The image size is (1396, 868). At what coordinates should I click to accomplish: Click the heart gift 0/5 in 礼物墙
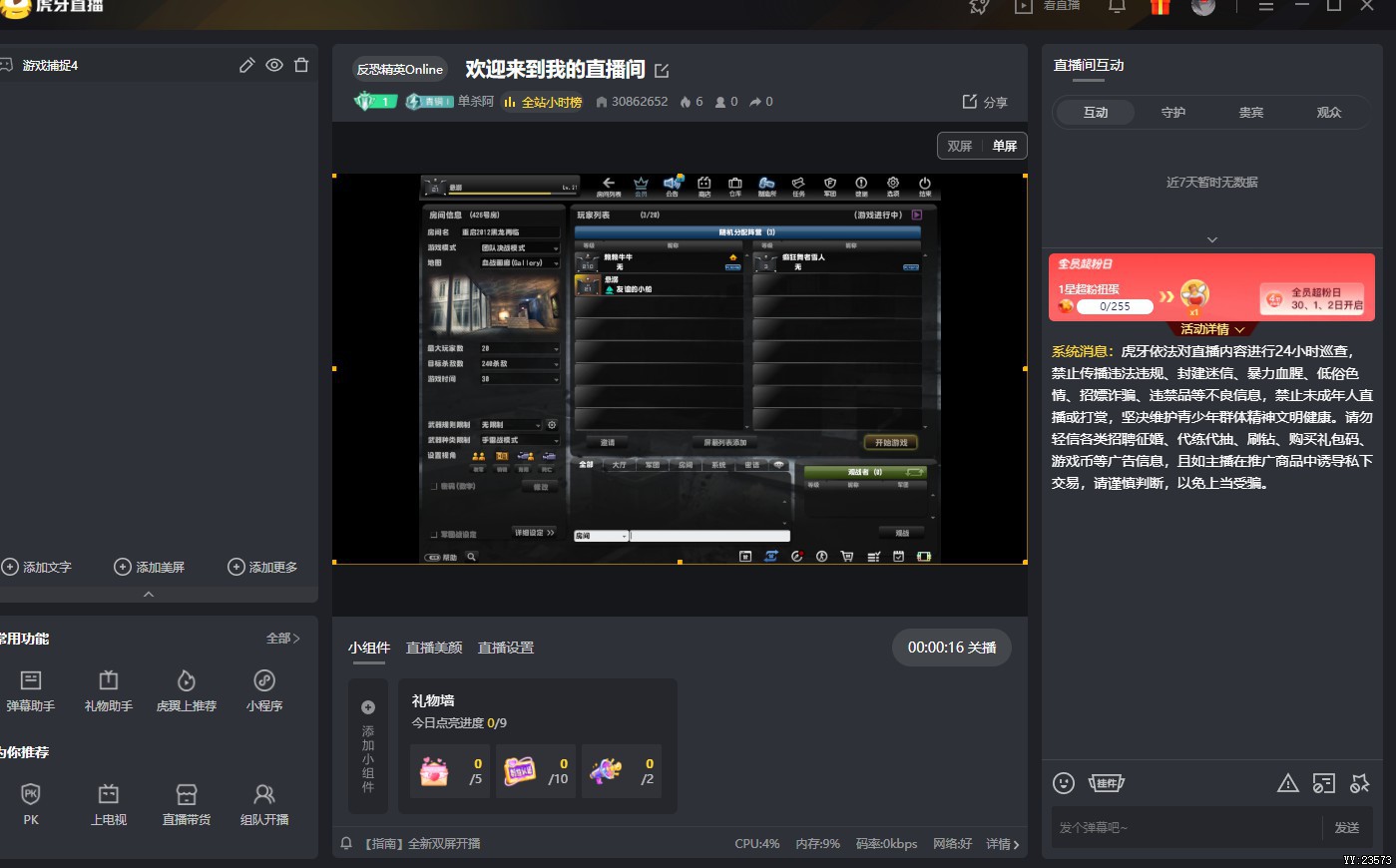[450, 771]
